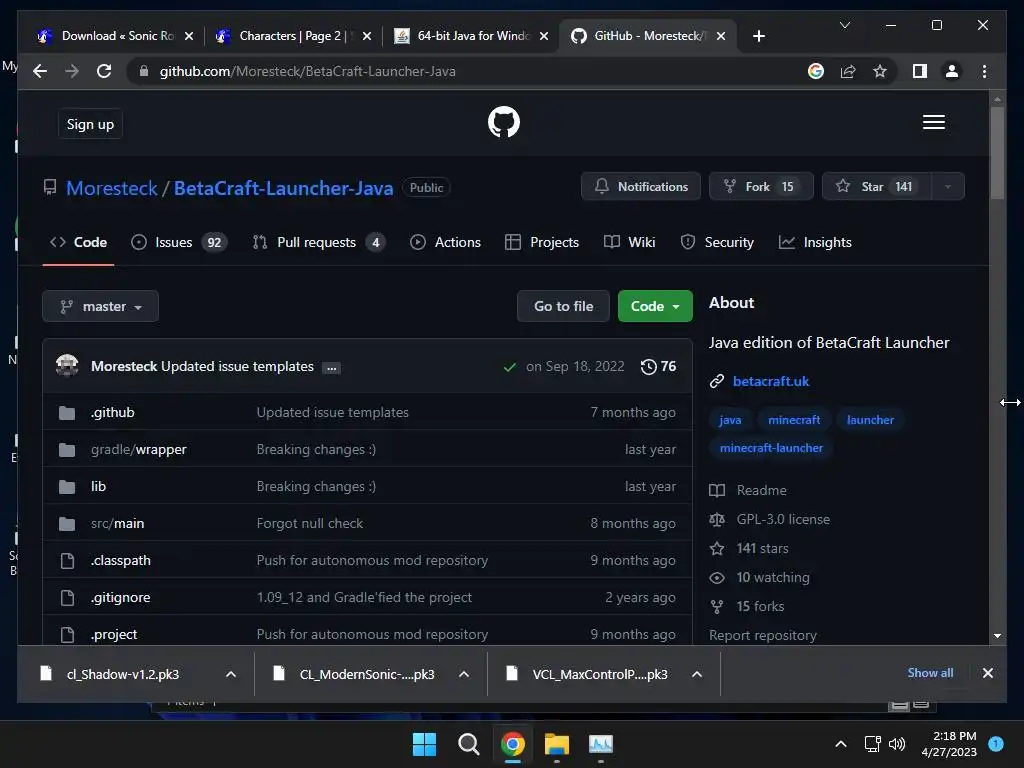Screen dimensions: 1024x768
Task: Reload the GitHub page
Action: pyautogui.click(x=104, y=71)
